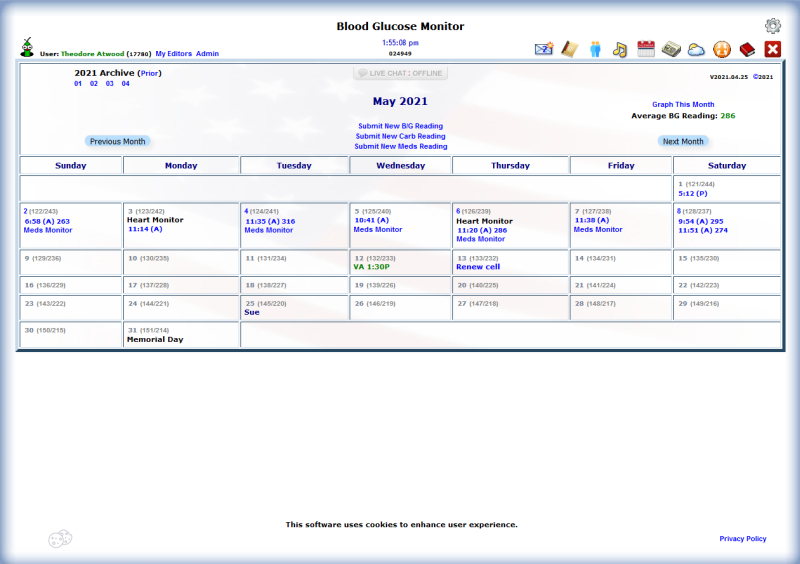
Task: Click user name Theodore Atwood
Action: (x=92, y=54)
